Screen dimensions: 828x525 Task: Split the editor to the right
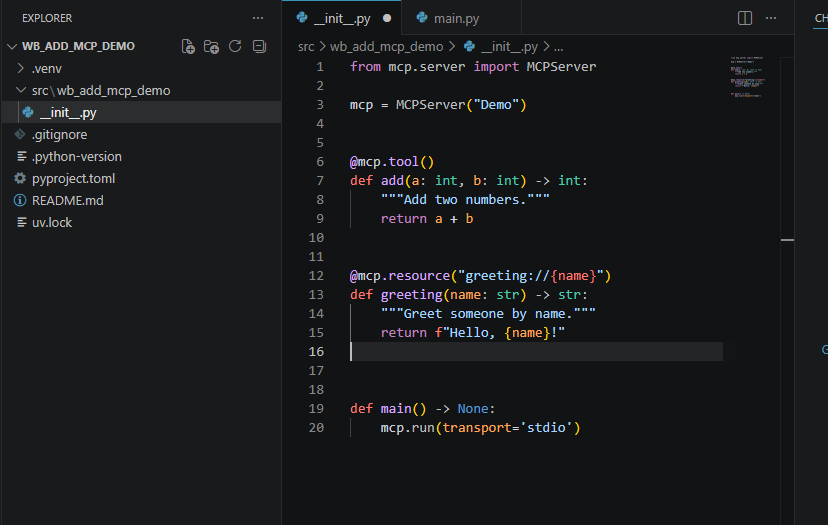[745, 18]
